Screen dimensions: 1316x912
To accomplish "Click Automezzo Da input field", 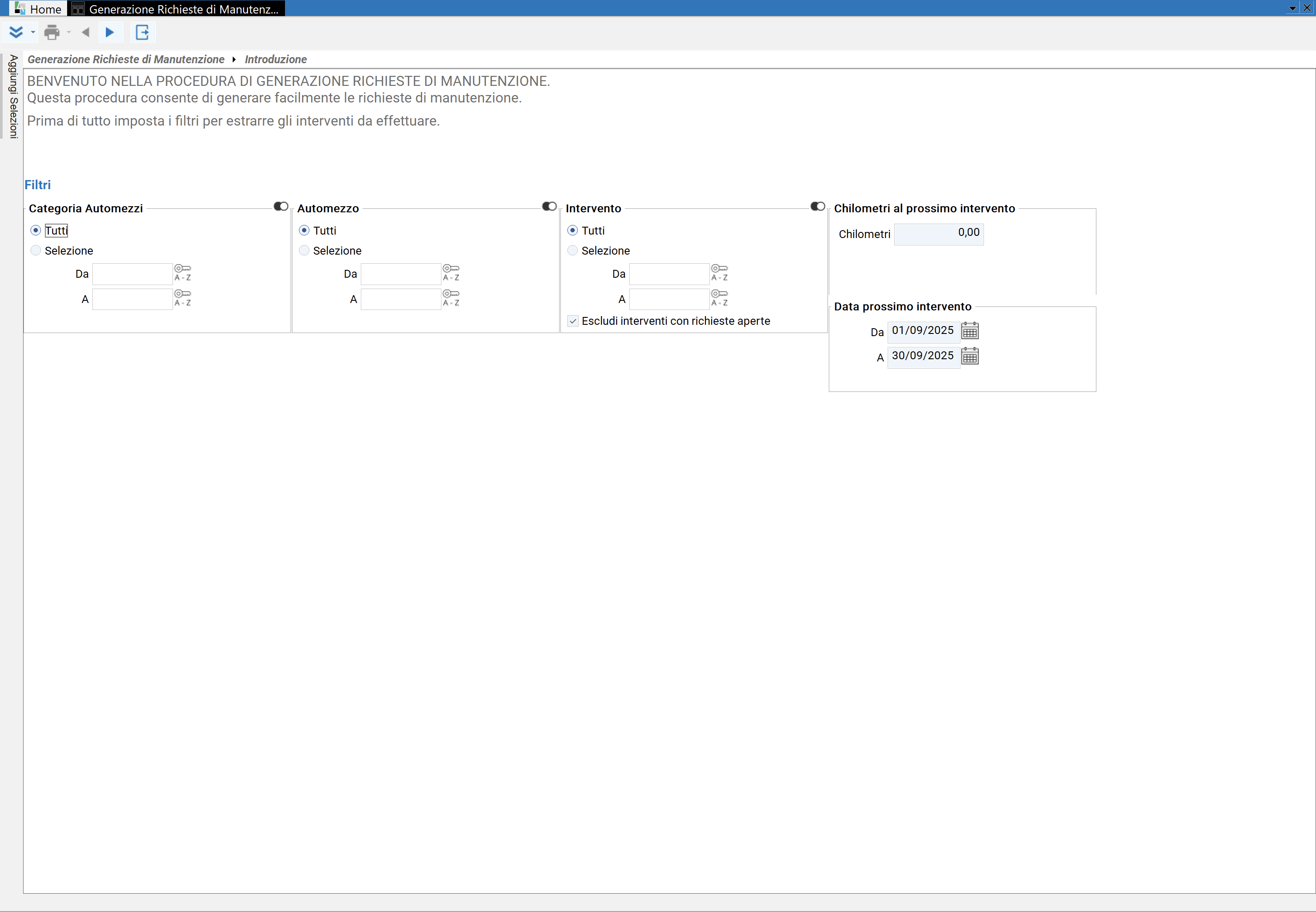I will tap(401, 274).
